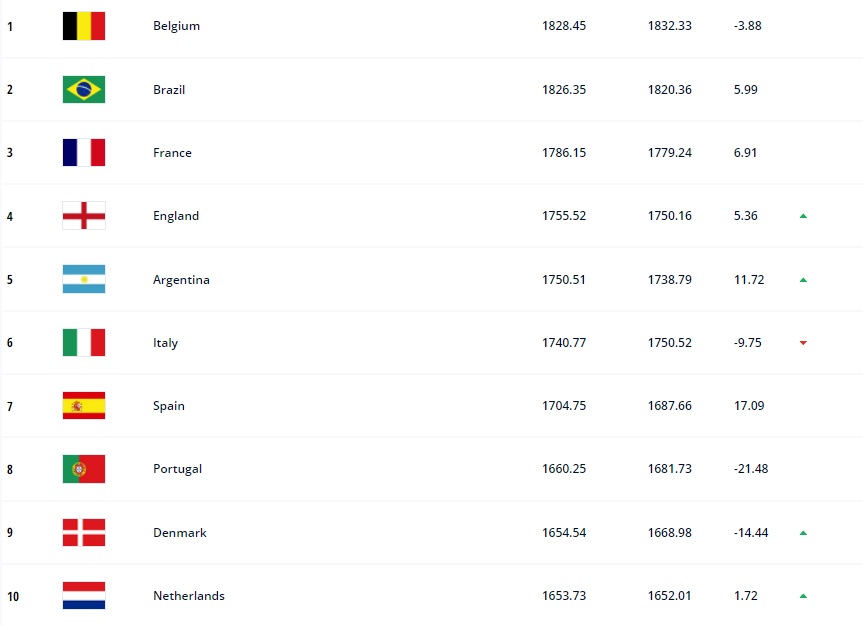This screenshot has height=625, width=863.
Task: Click the Brazil flag icon
Action: point(84,89)
